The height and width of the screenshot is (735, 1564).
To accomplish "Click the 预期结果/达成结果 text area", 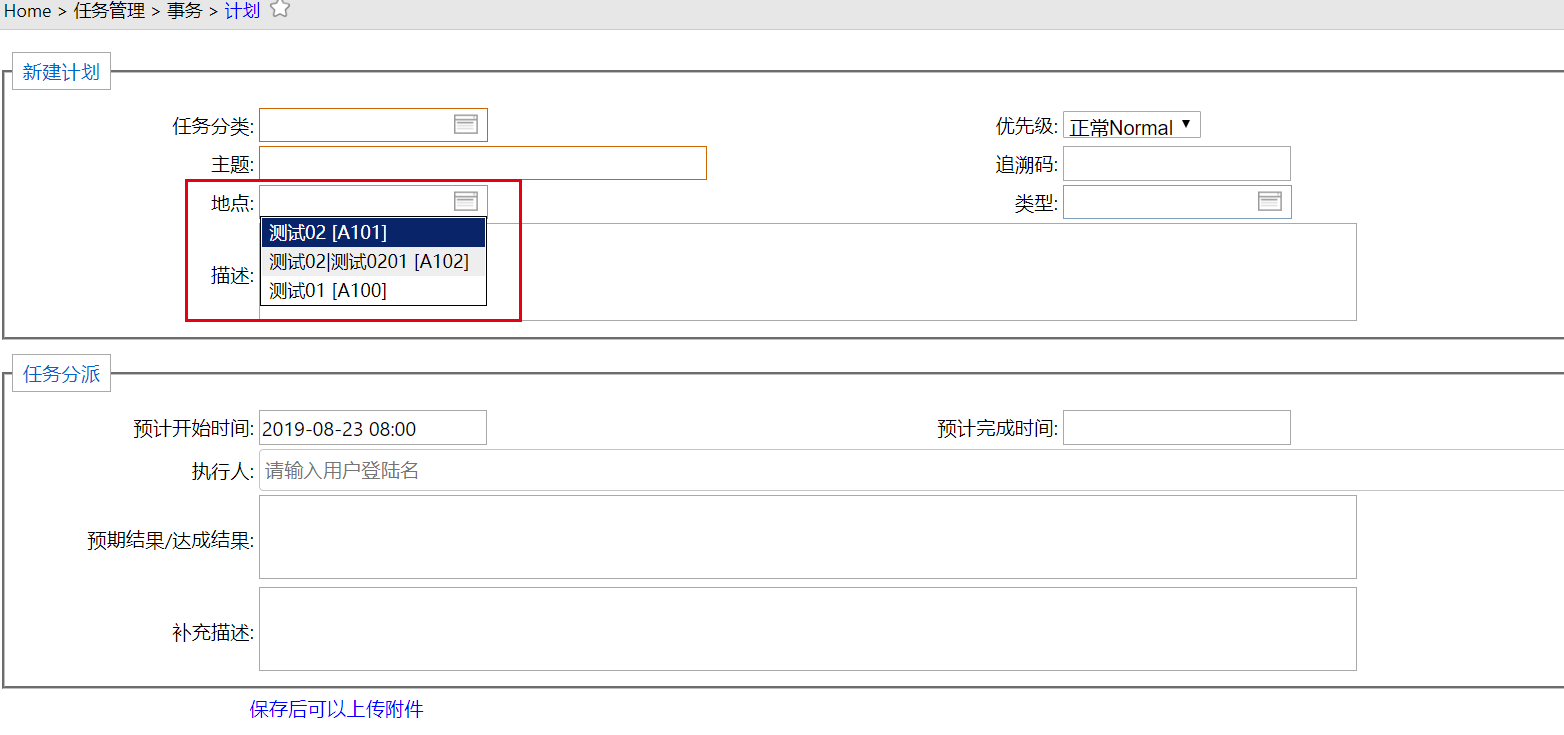I will pyautogui.click(x=808, y=537).
